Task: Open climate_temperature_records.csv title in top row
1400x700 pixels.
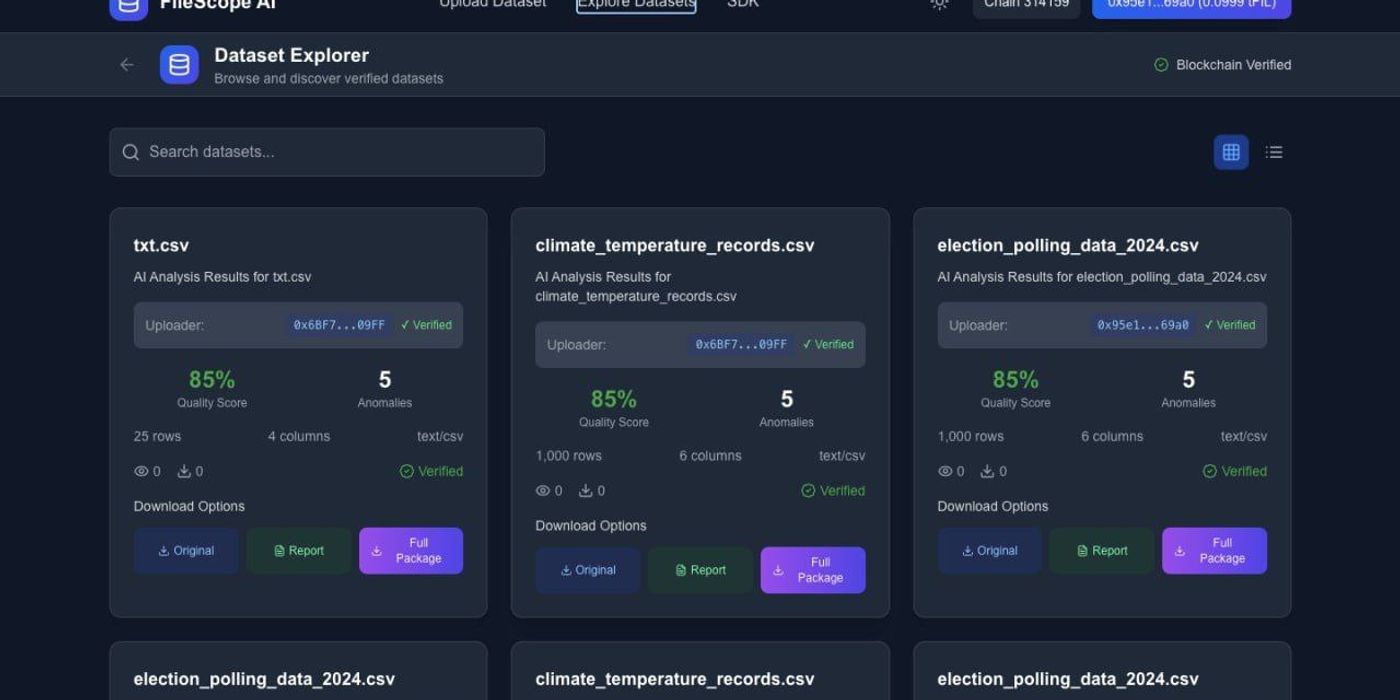Action: [x=675, y=245]
